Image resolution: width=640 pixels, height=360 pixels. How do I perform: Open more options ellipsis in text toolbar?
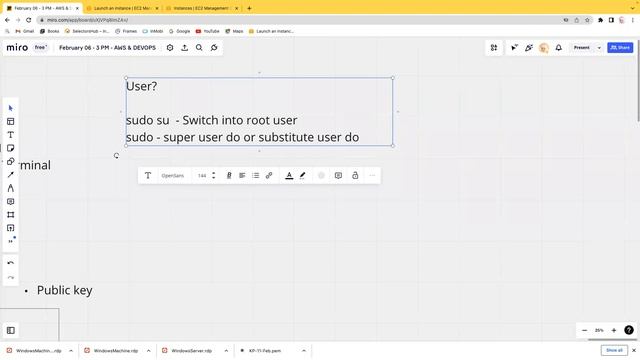tap(372, 176)
